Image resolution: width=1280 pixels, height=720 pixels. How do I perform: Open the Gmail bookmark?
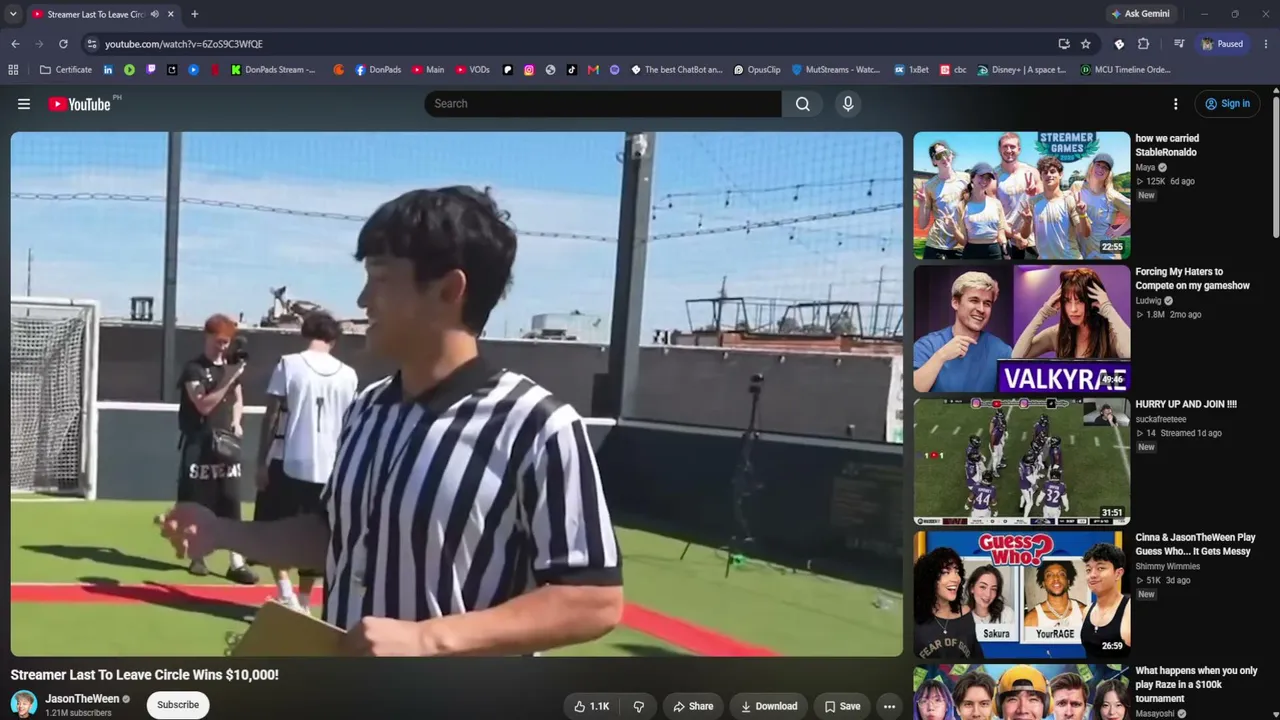pyautogui.click(x=593, y=70)
